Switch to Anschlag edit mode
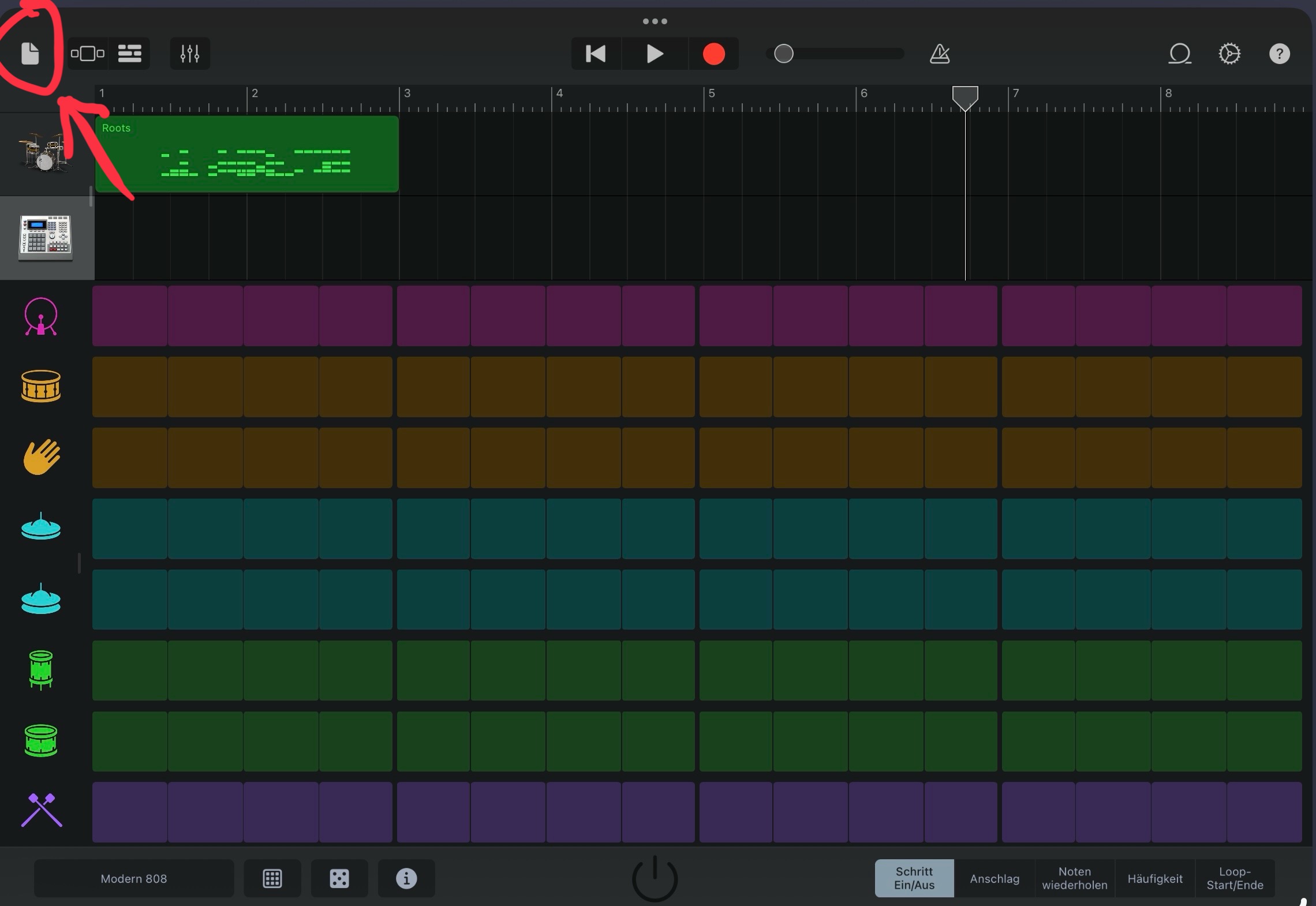 995,878
